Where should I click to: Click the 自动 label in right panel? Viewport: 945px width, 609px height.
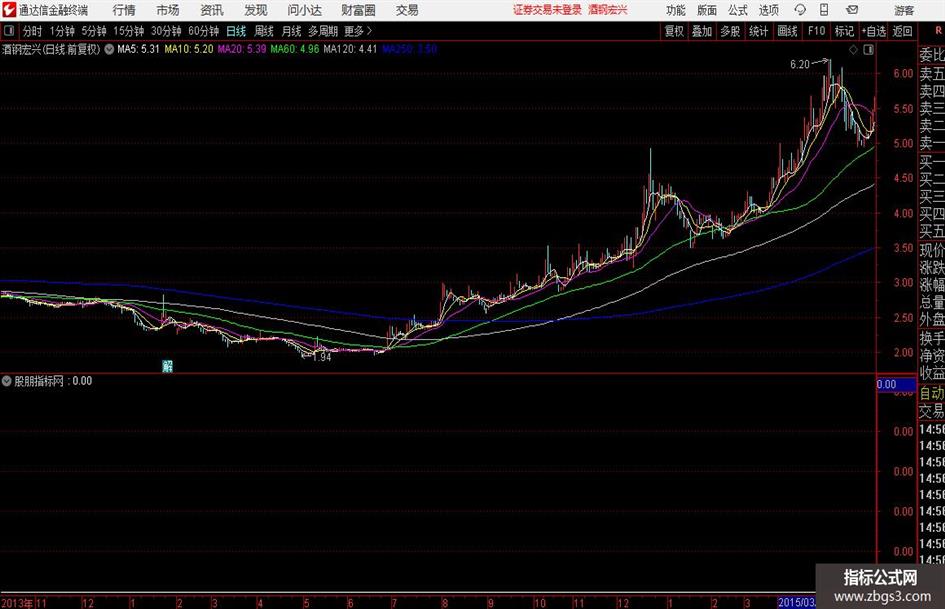click(x=931, y=393)
